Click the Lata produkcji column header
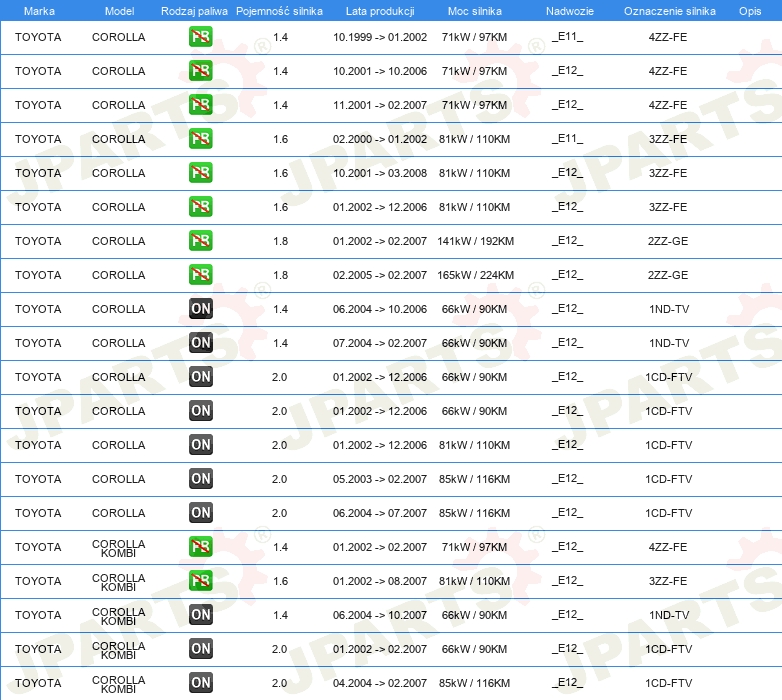This screenshot has height=700, width=782. (380, 11)
